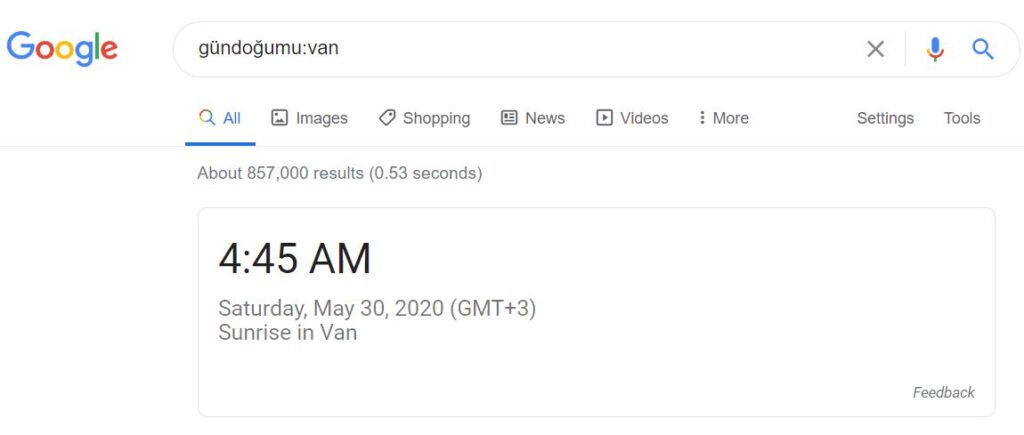Click the blue magnifier search icon
Viewport: 1024px width, 435px height.
click(983, 49)
